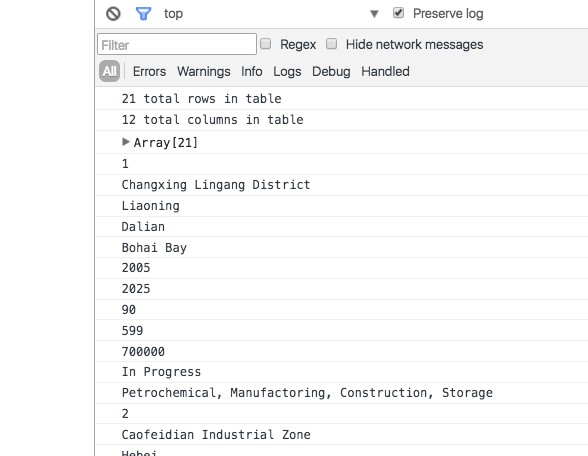588x456 pixels.
Task: Show only Errors messages
Action: pyautogui.click(x=149, y=71)
